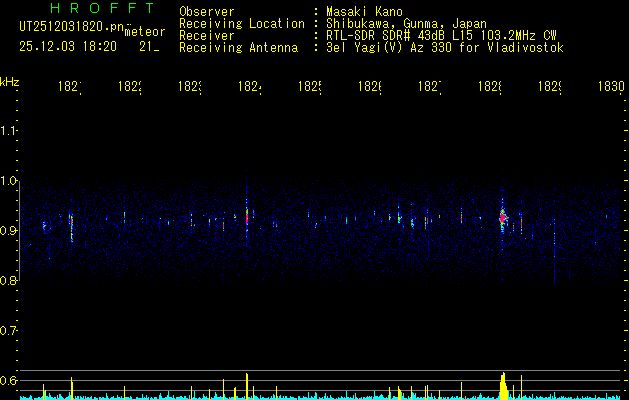Click the 1824 time axis label
Image resolution: width=629 pixels, height=400 pixels.
(250, 87)
